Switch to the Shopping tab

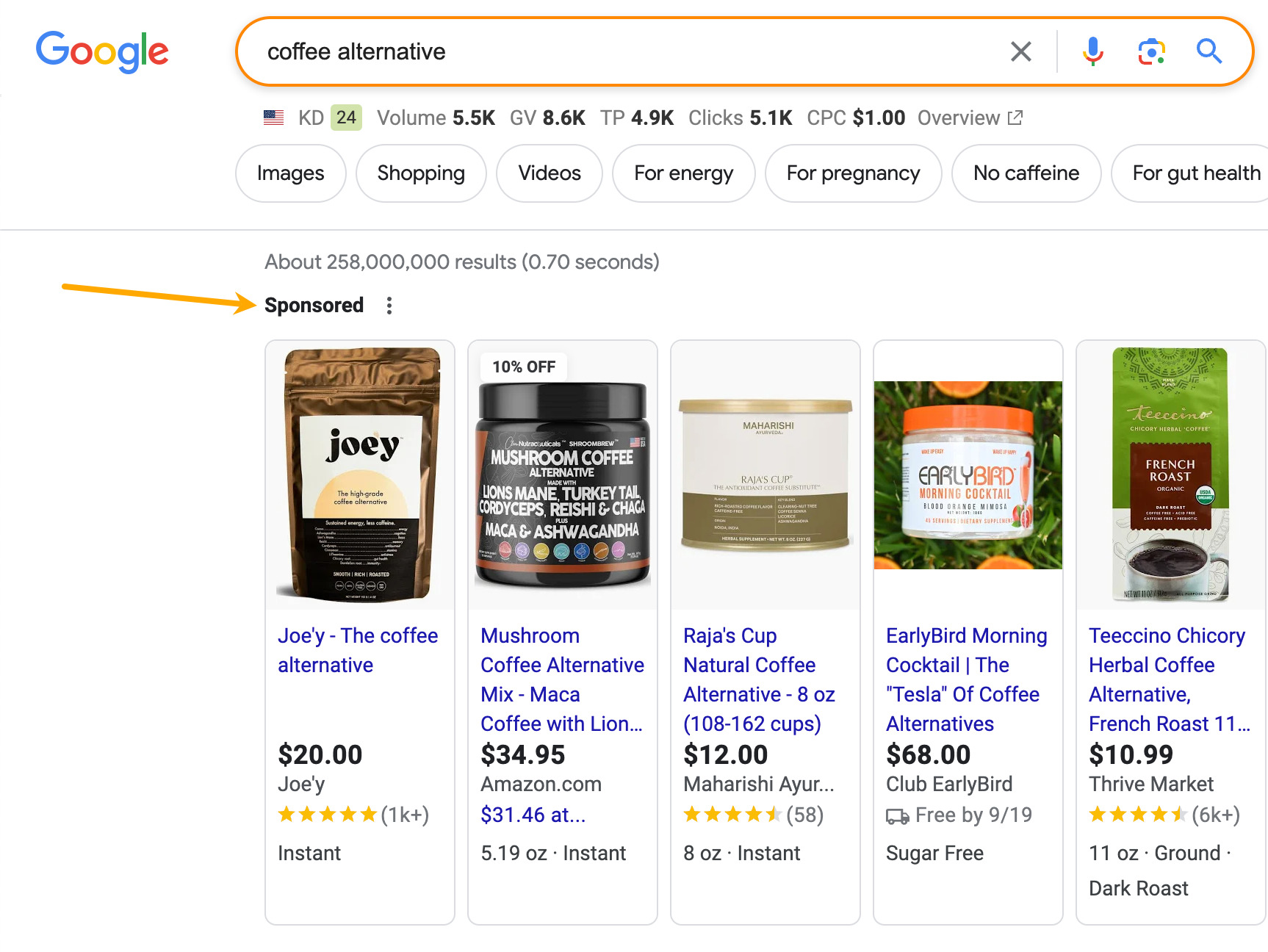420,173
